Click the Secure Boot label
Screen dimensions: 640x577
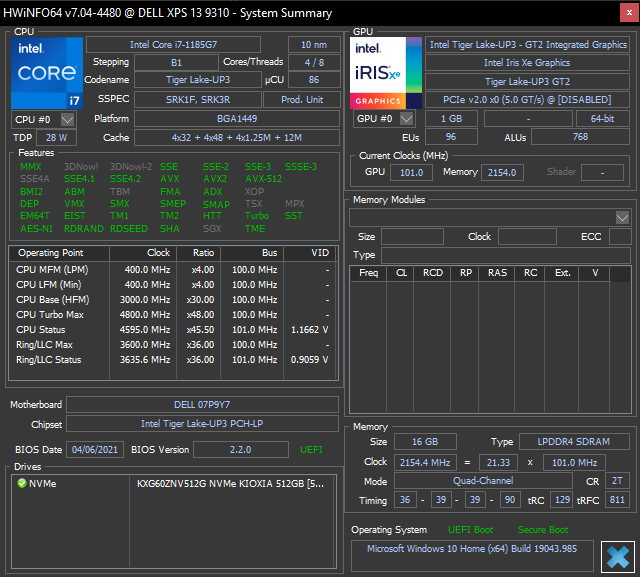(543, 530)
